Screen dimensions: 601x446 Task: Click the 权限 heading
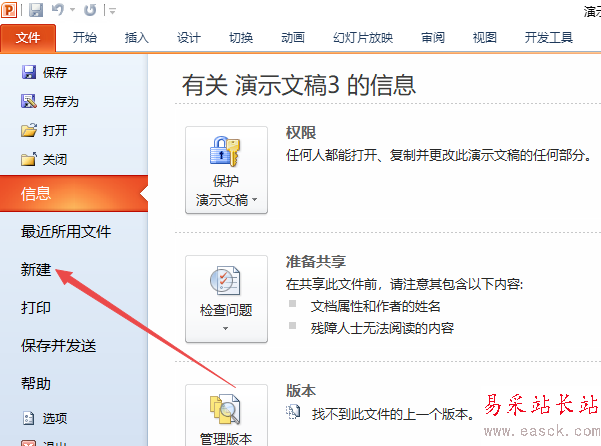[x=301, y=133]
